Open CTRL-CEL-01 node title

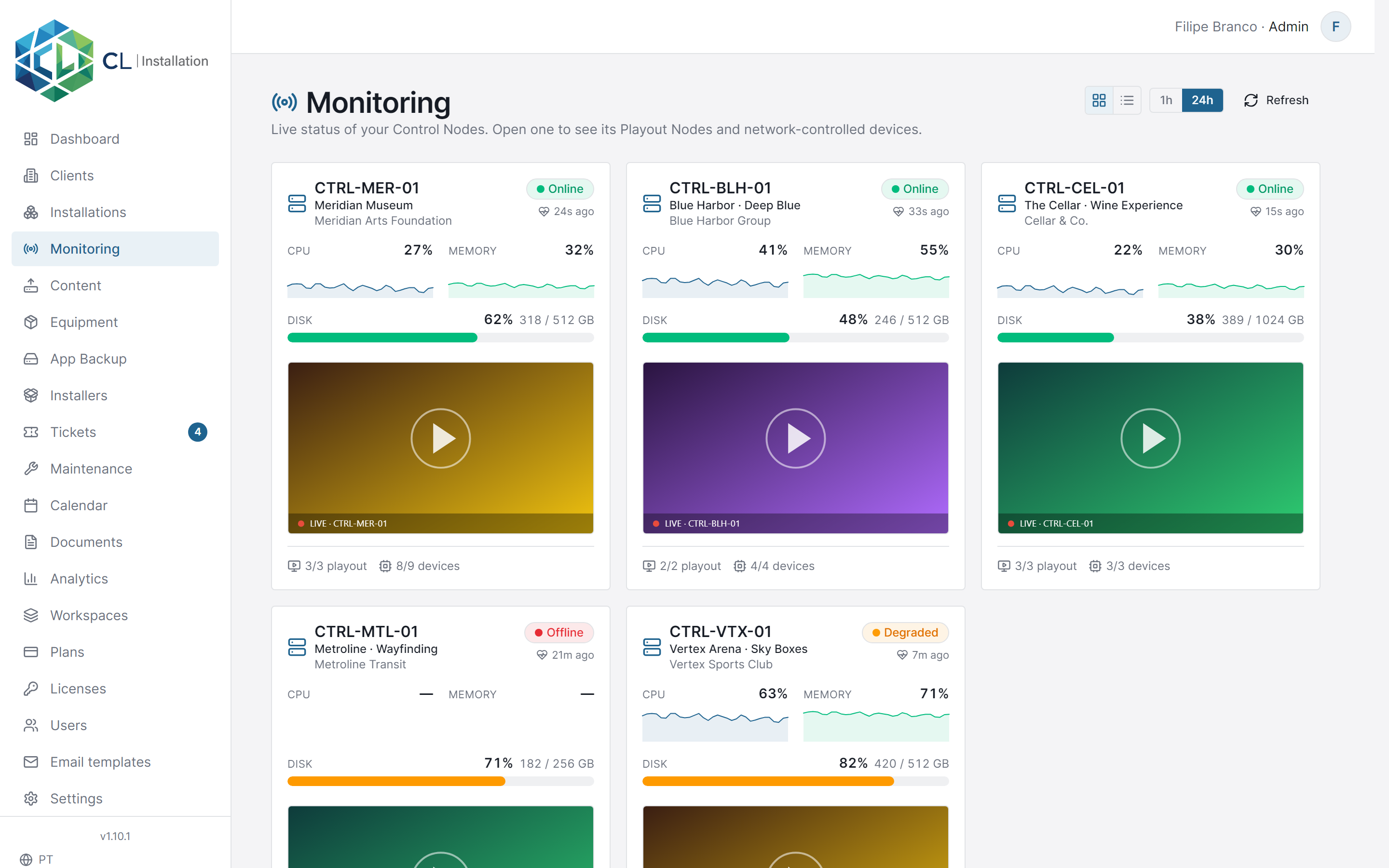coord(1075,188)
